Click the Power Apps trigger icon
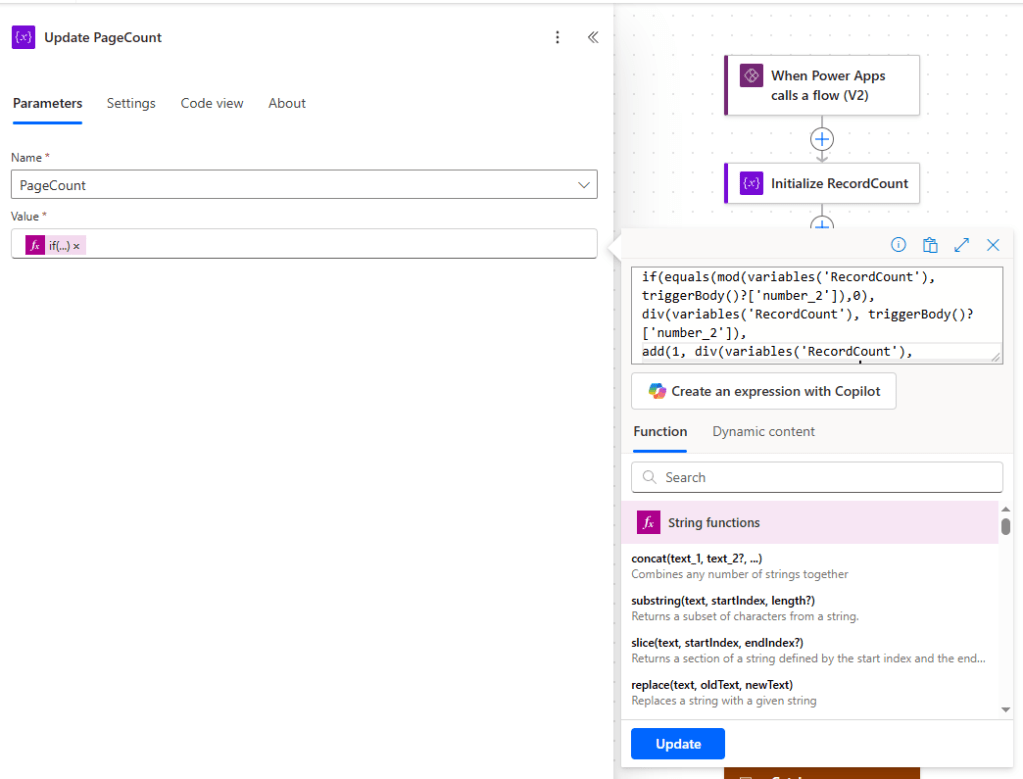This screenshot has width=1023, height=779. 751,76
